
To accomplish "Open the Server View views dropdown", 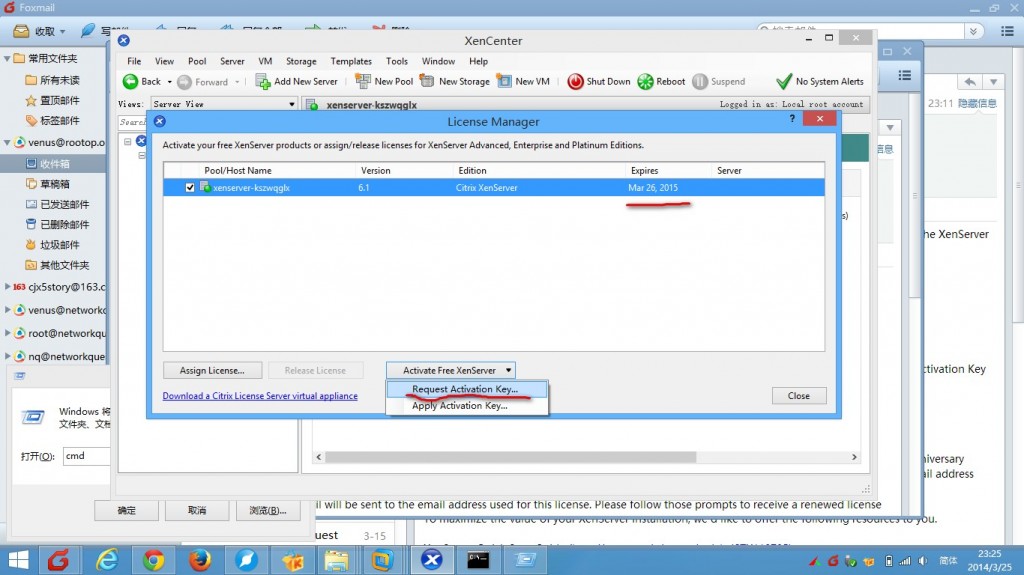I will click(292, 104).
